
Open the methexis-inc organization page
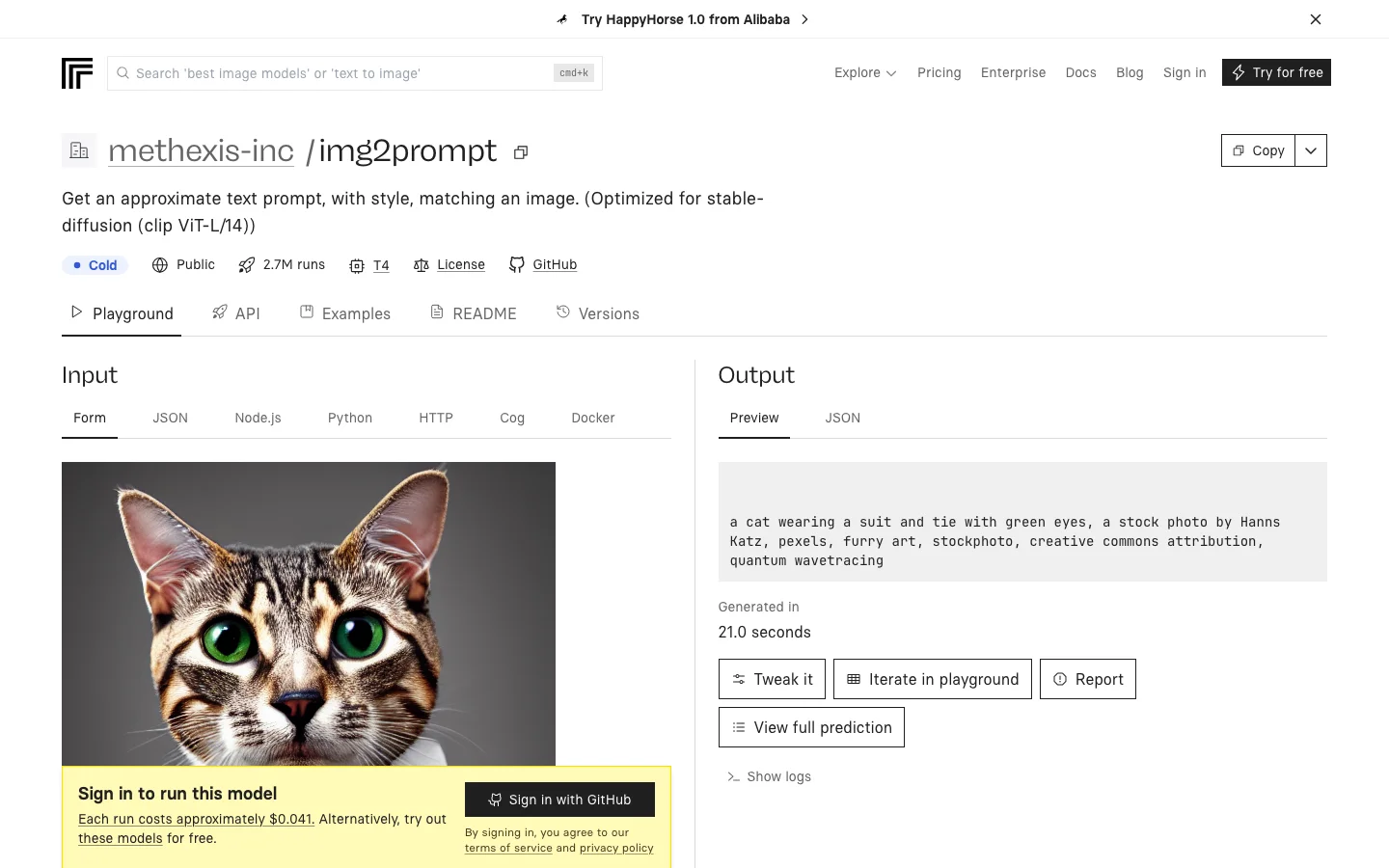point(201,150)
